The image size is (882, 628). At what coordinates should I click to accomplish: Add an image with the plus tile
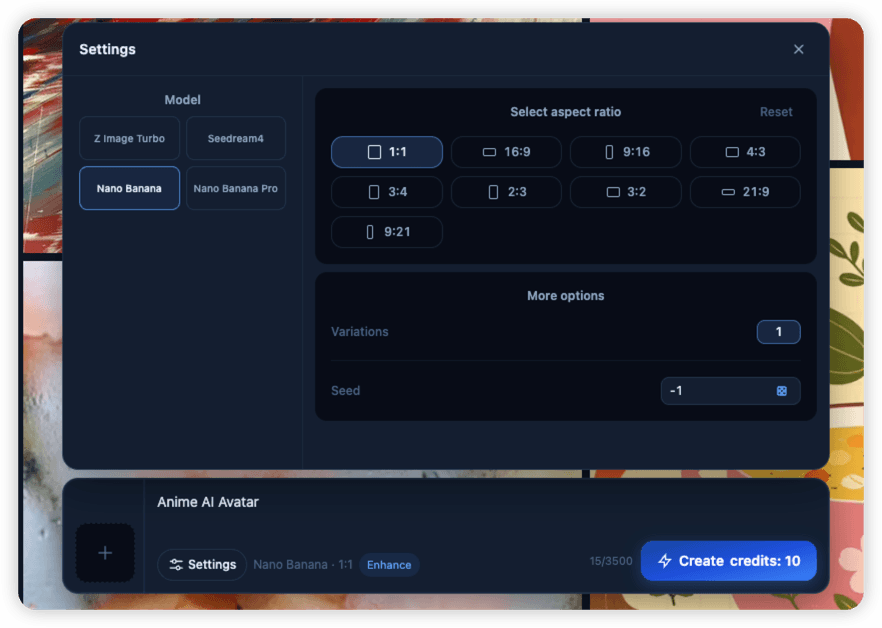tap(105, 553)
